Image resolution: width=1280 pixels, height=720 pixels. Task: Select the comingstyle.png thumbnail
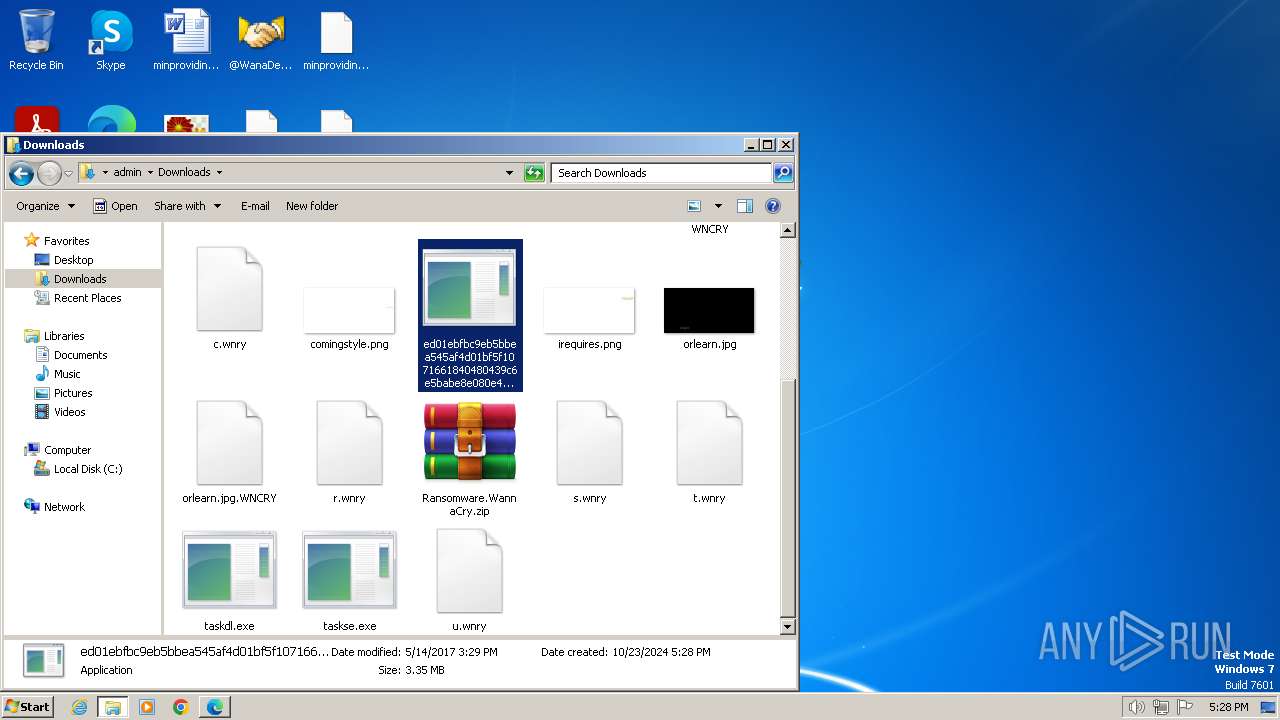coord(349,318)
